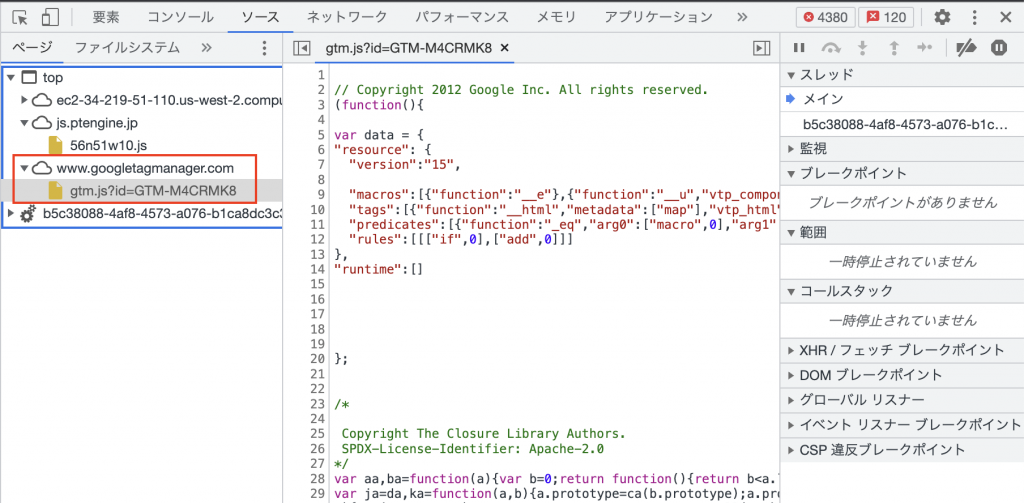Viewport: 1024px width, 503px height.
Task: Collapse the js.ptengine.jp domain node
Action: click(25, 122)
